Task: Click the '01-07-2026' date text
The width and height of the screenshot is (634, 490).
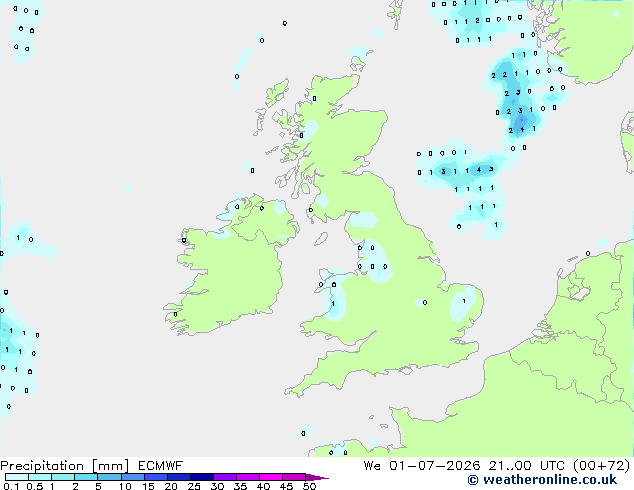Action: pyautogui.click(x=434, y=466)
